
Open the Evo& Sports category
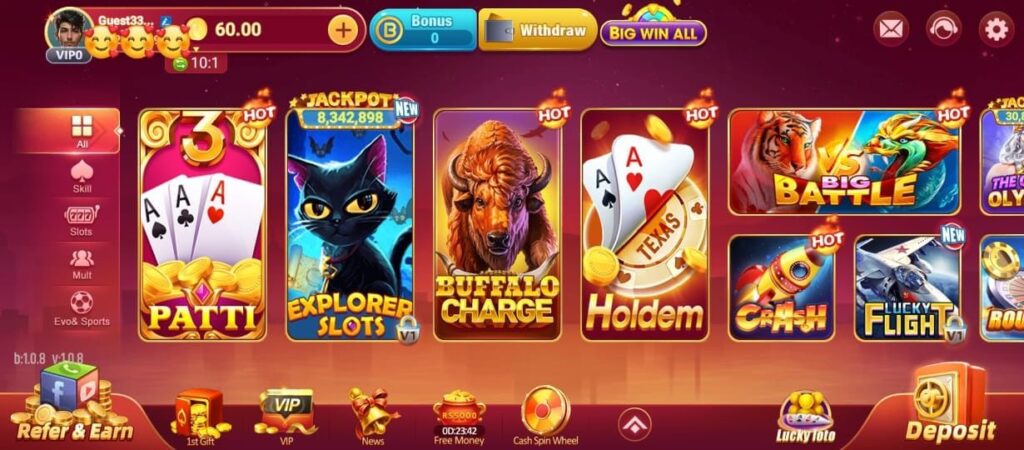pos(82,309)
